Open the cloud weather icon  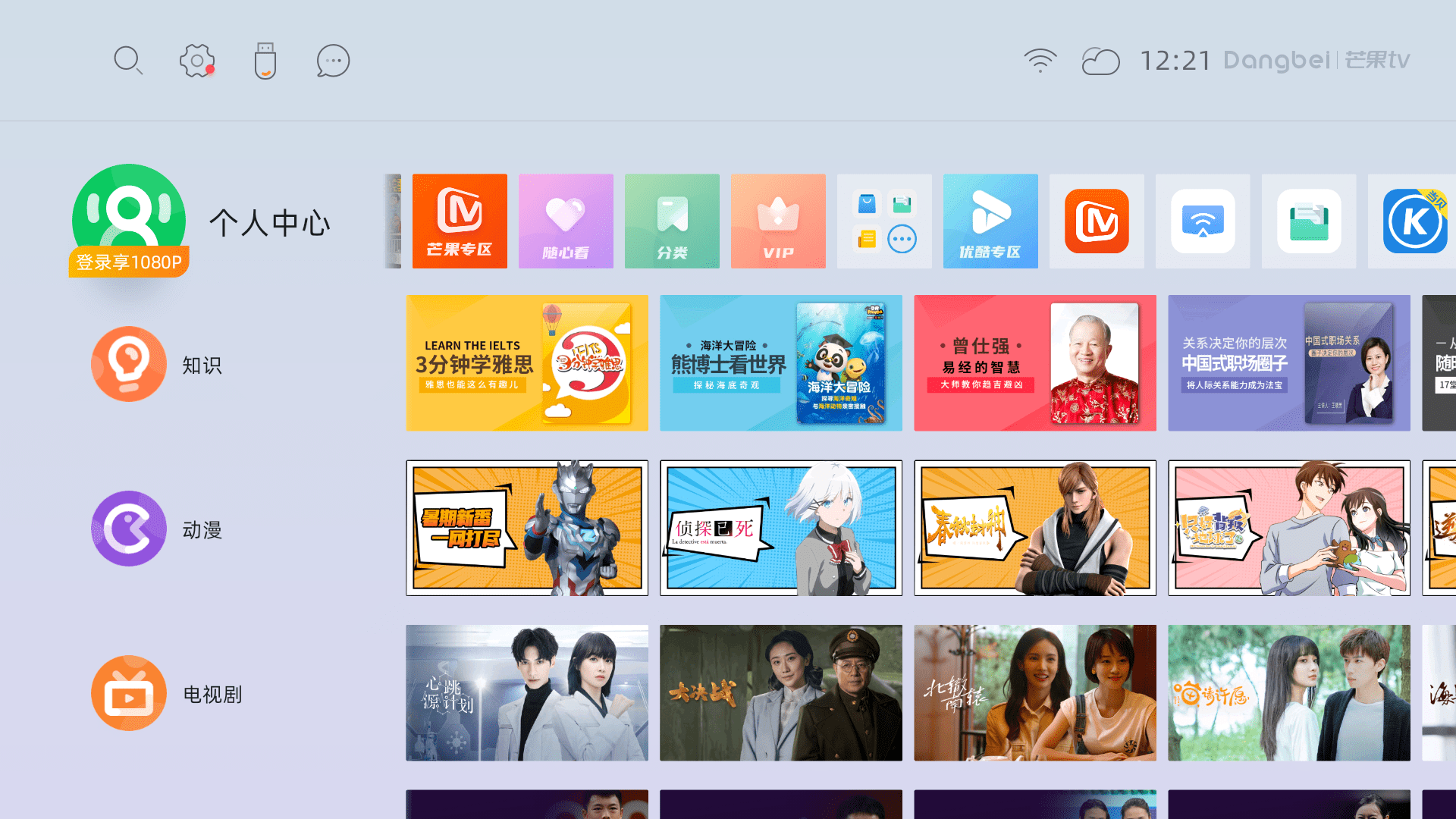[x=1100, y=61]
